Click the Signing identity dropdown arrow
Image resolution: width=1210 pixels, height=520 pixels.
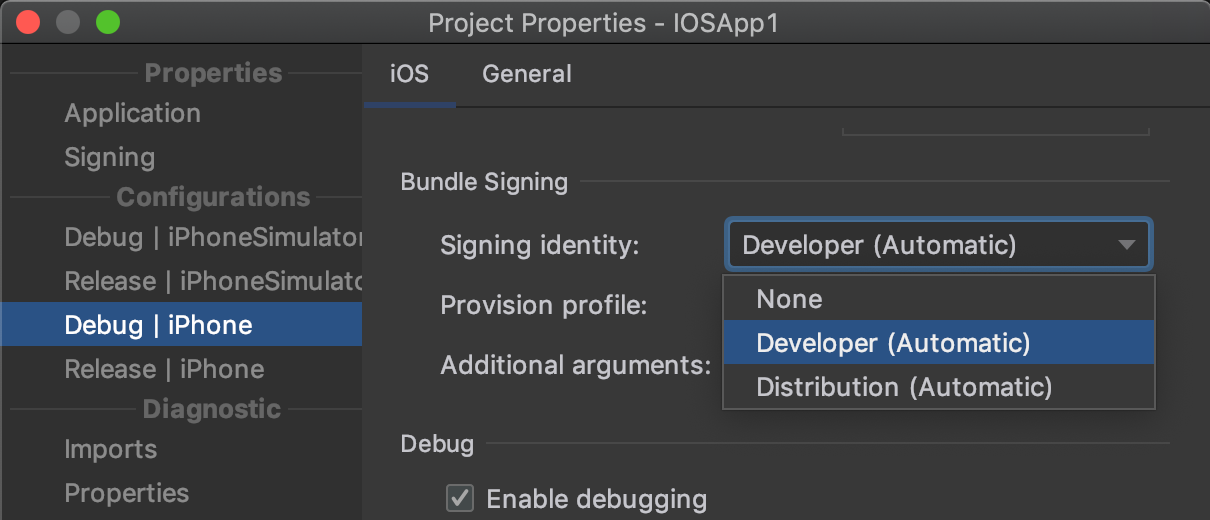tap(1127, 245)
